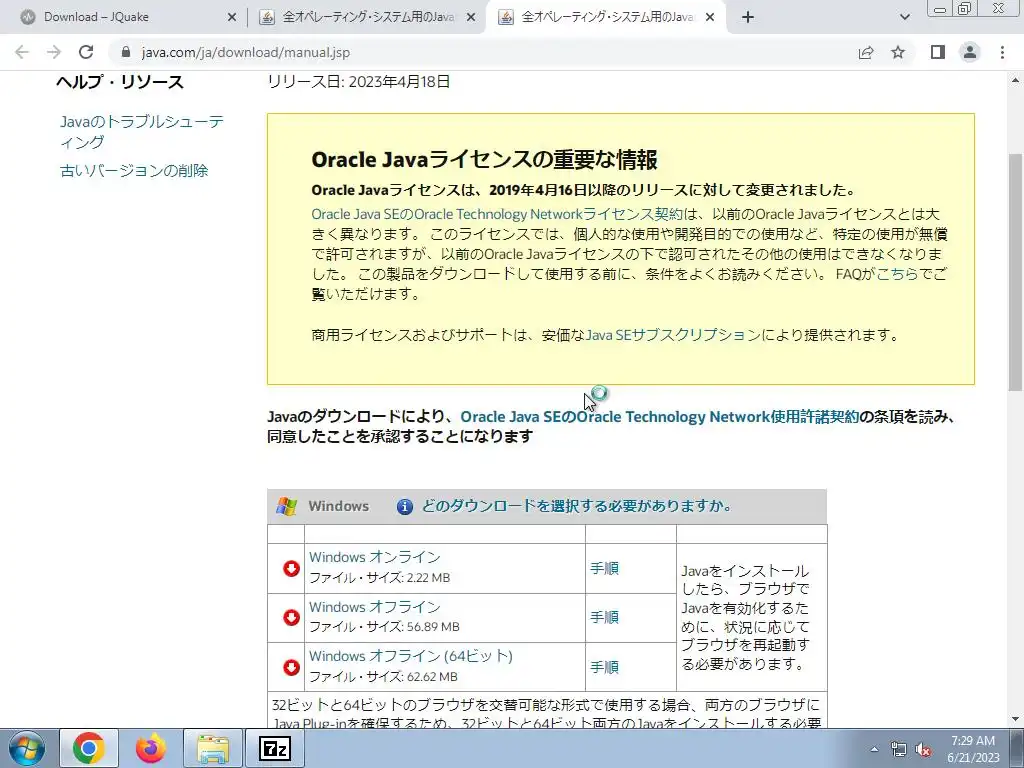Click the Chrome taskbar icon

(89, 748)
